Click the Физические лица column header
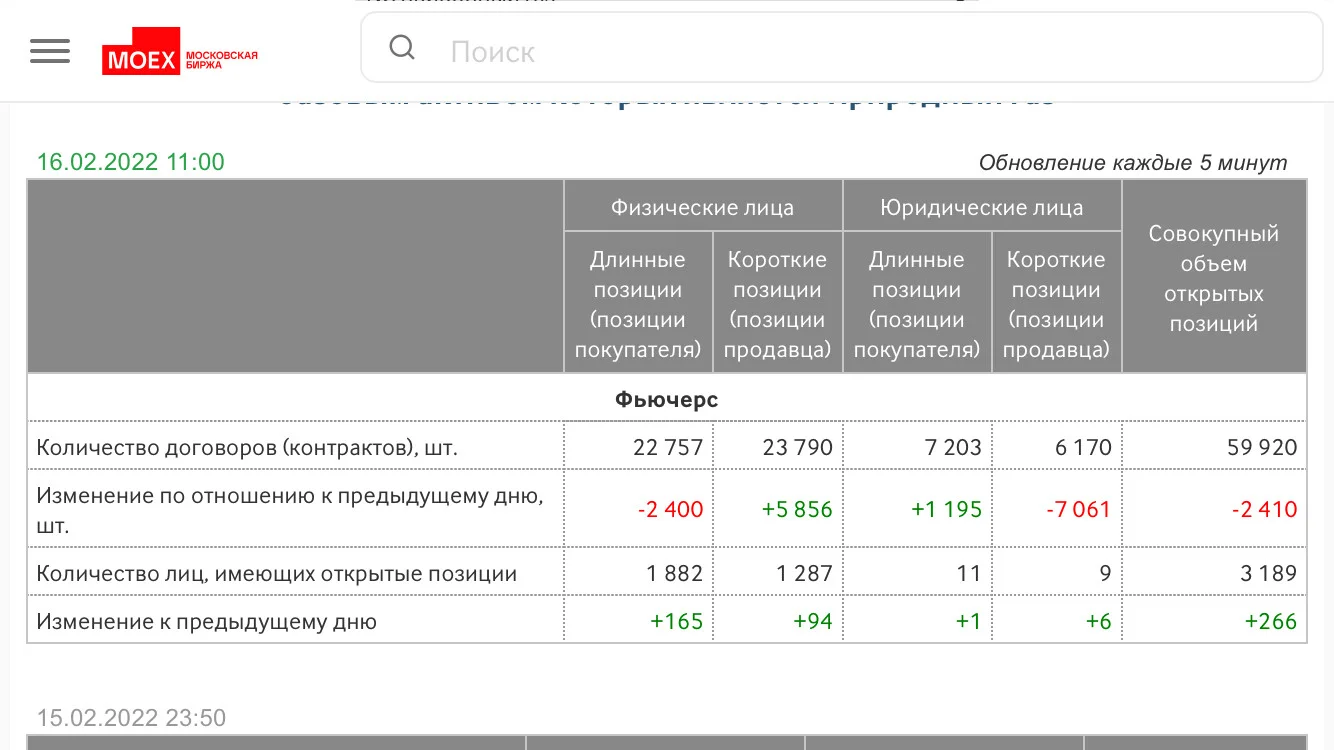The height and width of the screenshot is (750, 1334). pos(703,207)
